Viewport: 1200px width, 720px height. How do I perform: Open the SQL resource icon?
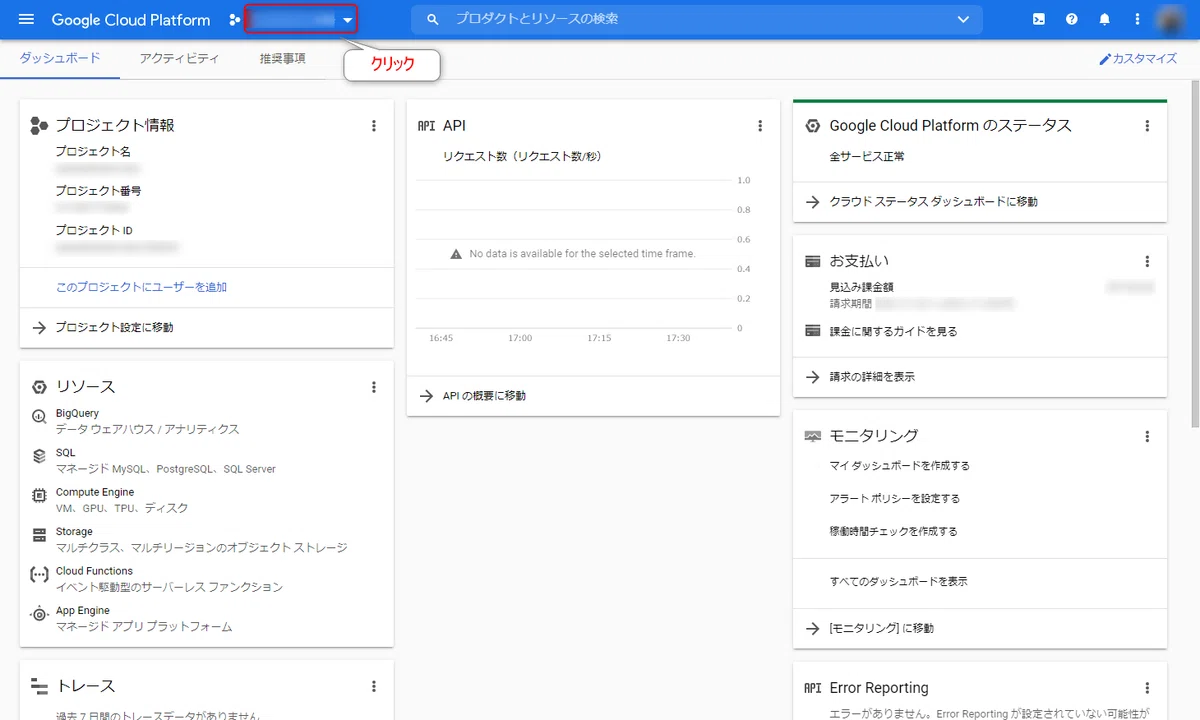[x=39, y=456]
